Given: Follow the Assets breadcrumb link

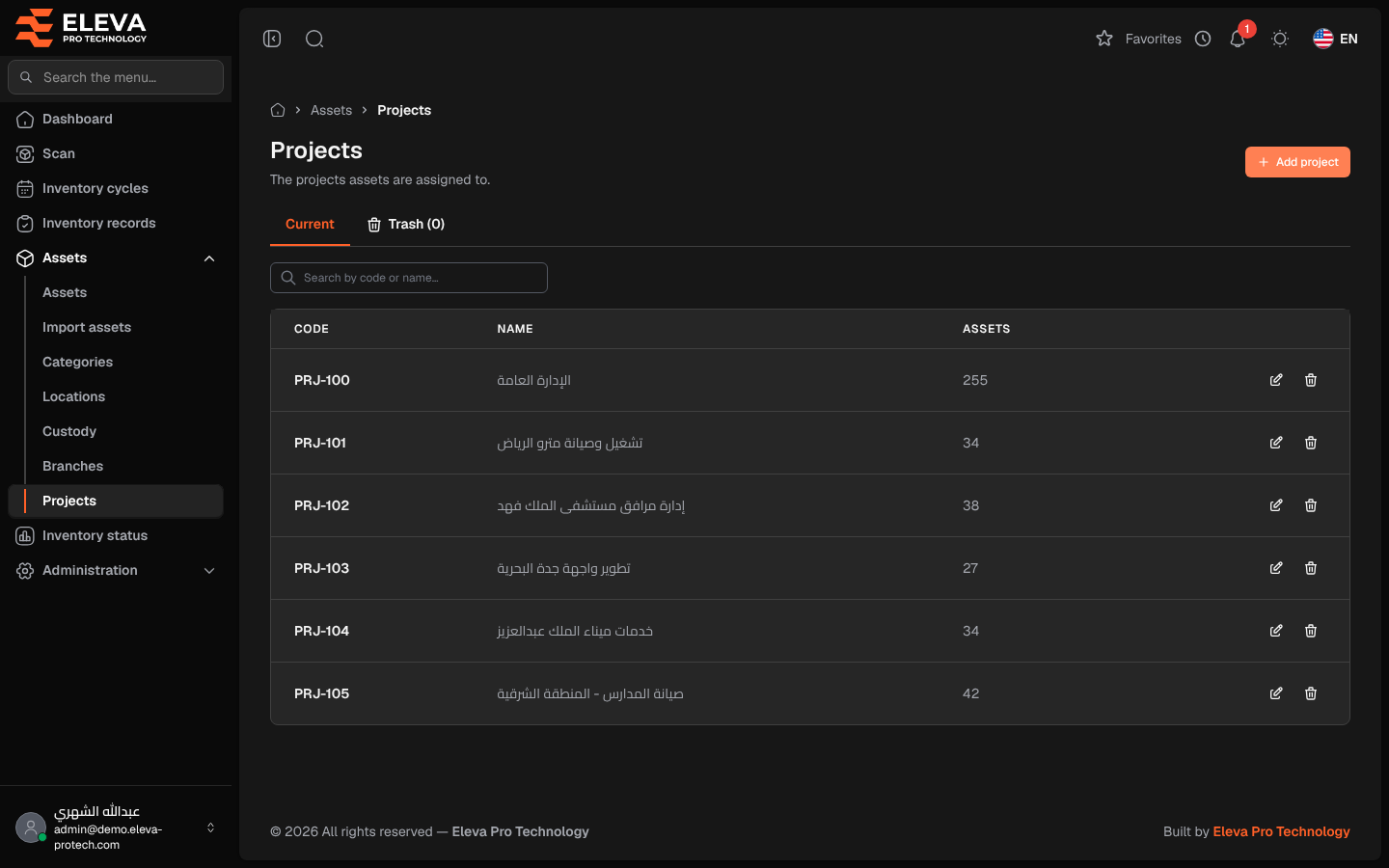Looking at the screenshot, I should pyautogui.click(x=331, y=110).
